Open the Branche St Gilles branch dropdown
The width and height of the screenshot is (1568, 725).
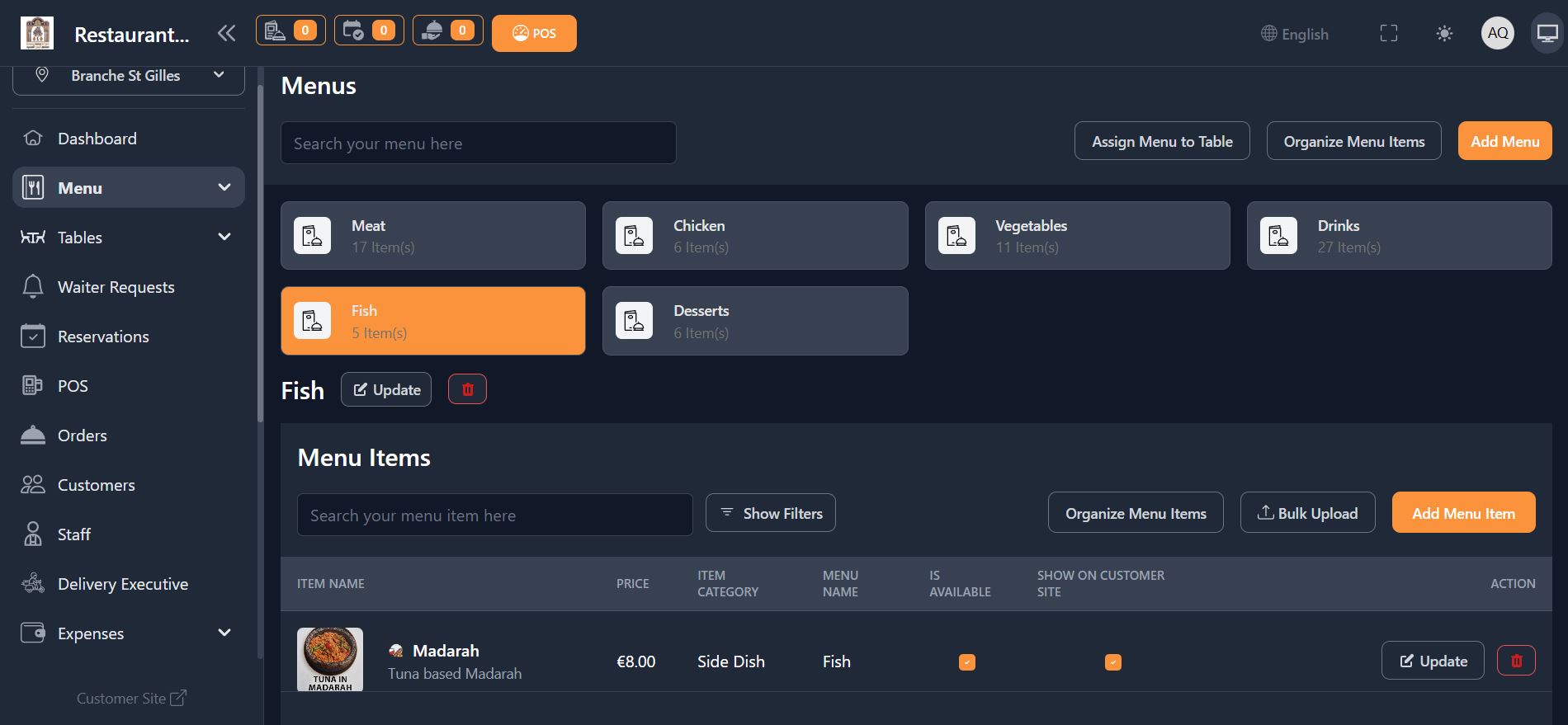[129, 76]
